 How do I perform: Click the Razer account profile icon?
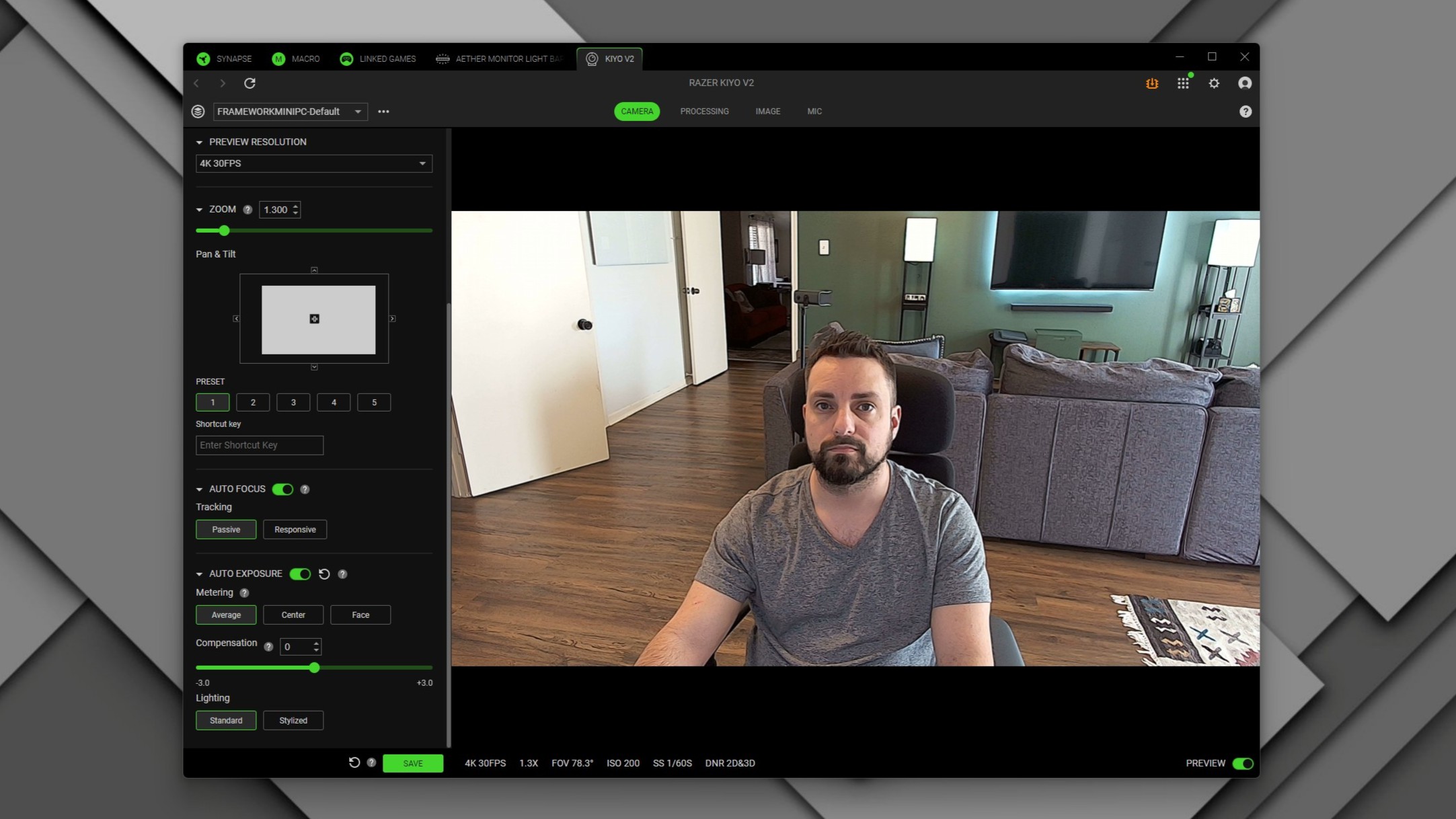click(x=1245, y=83)
